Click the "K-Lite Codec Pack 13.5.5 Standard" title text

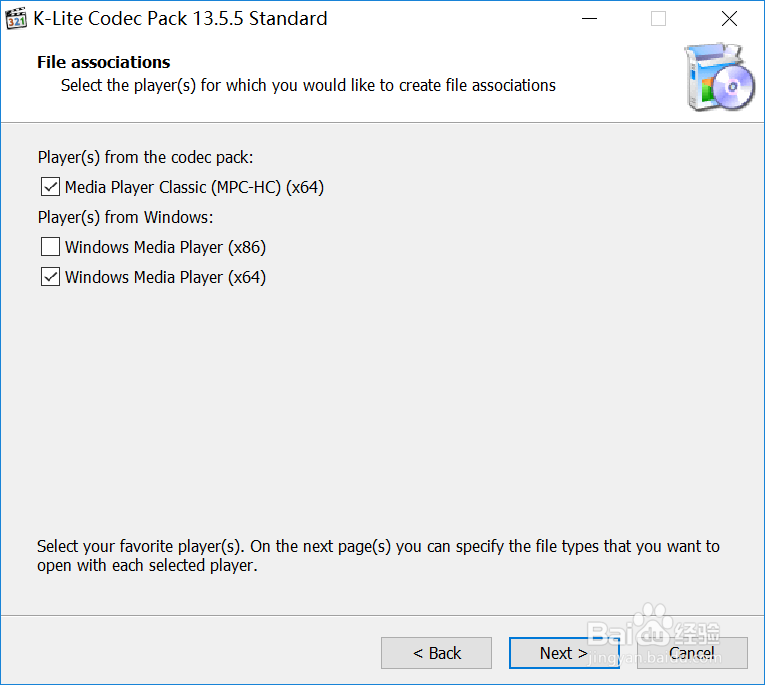coord(180,18)
